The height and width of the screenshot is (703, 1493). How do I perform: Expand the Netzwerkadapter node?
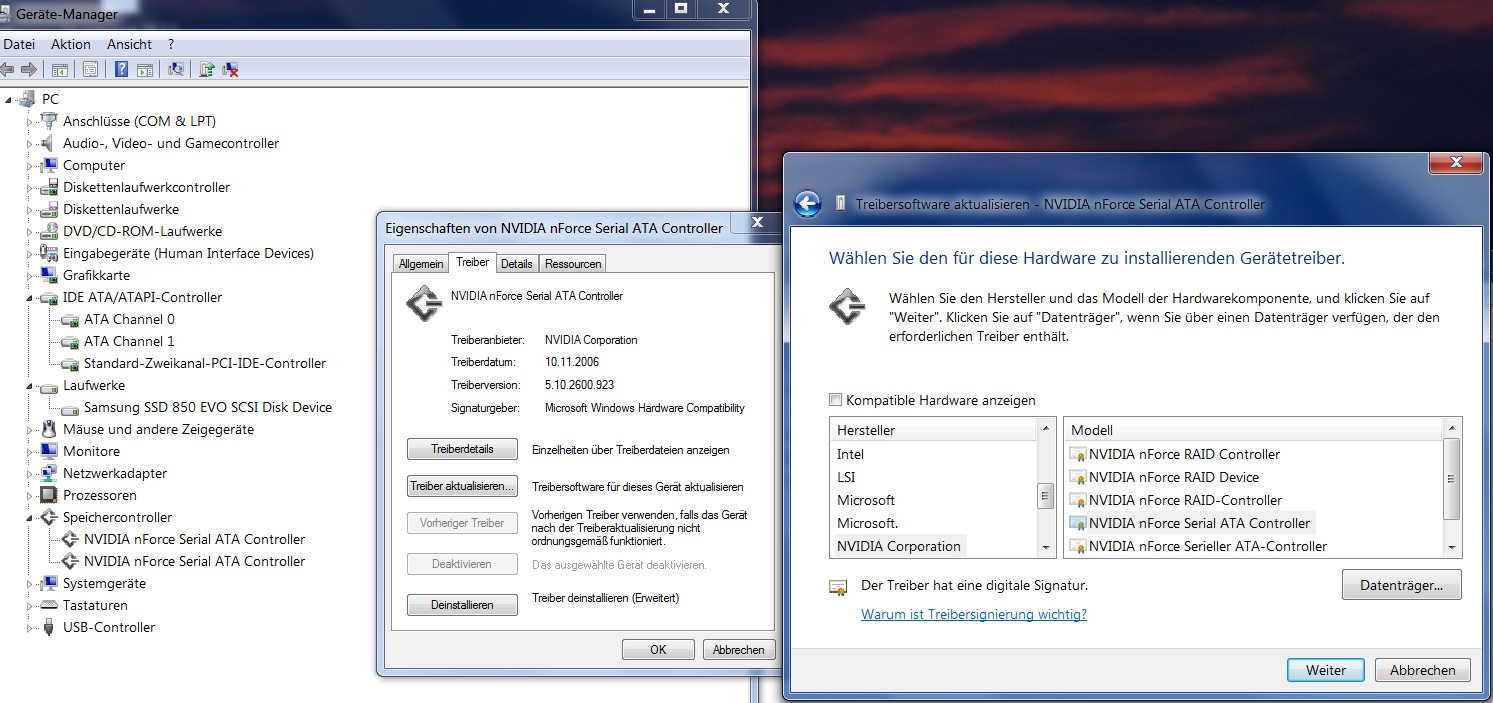point(30,473)
